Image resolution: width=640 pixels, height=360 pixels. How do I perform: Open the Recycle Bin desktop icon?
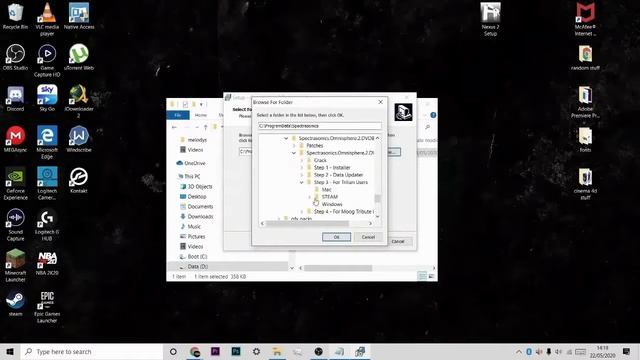coord(15,16)
